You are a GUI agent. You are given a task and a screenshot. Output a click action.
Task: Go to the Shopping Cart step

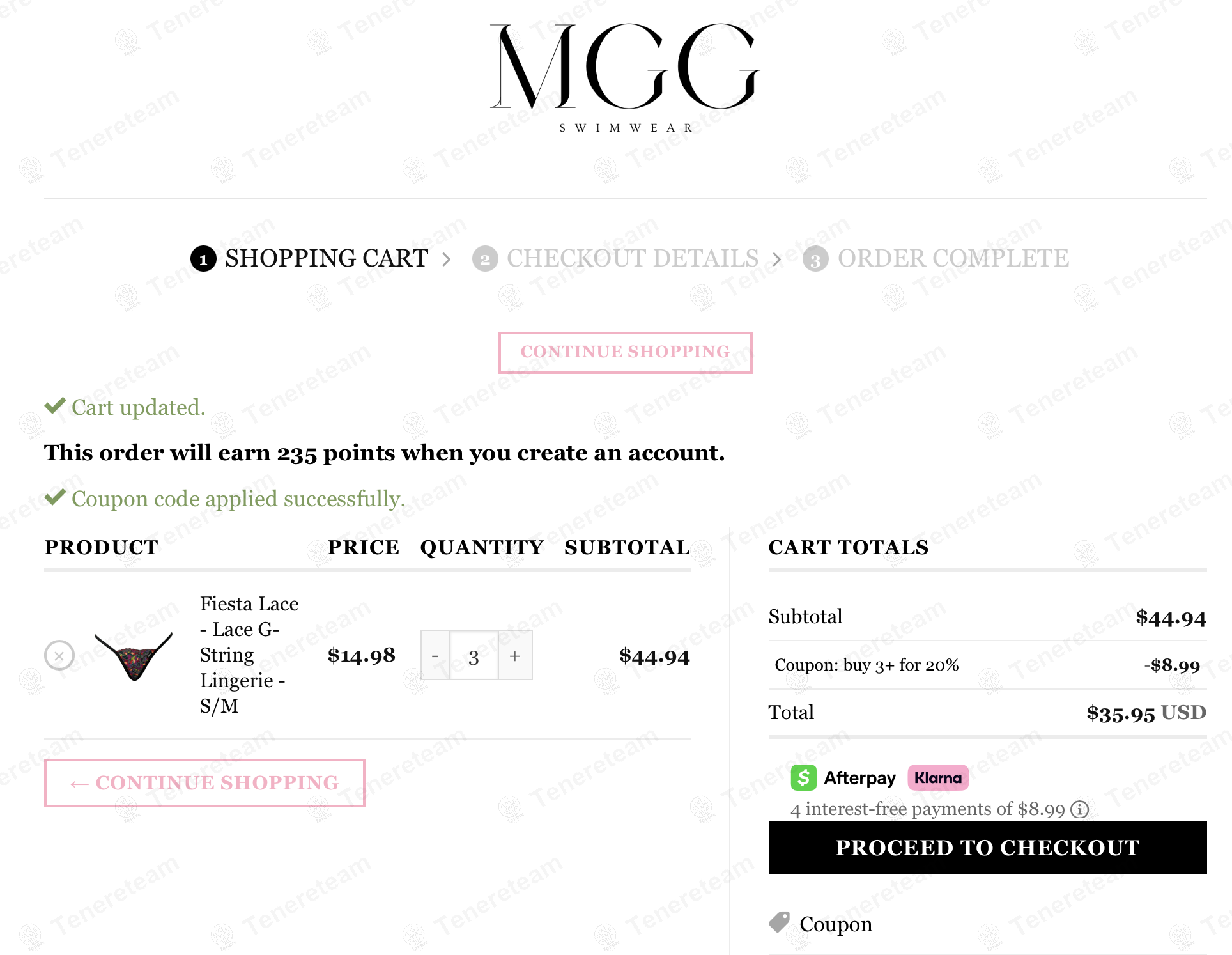tap(326, 258)
